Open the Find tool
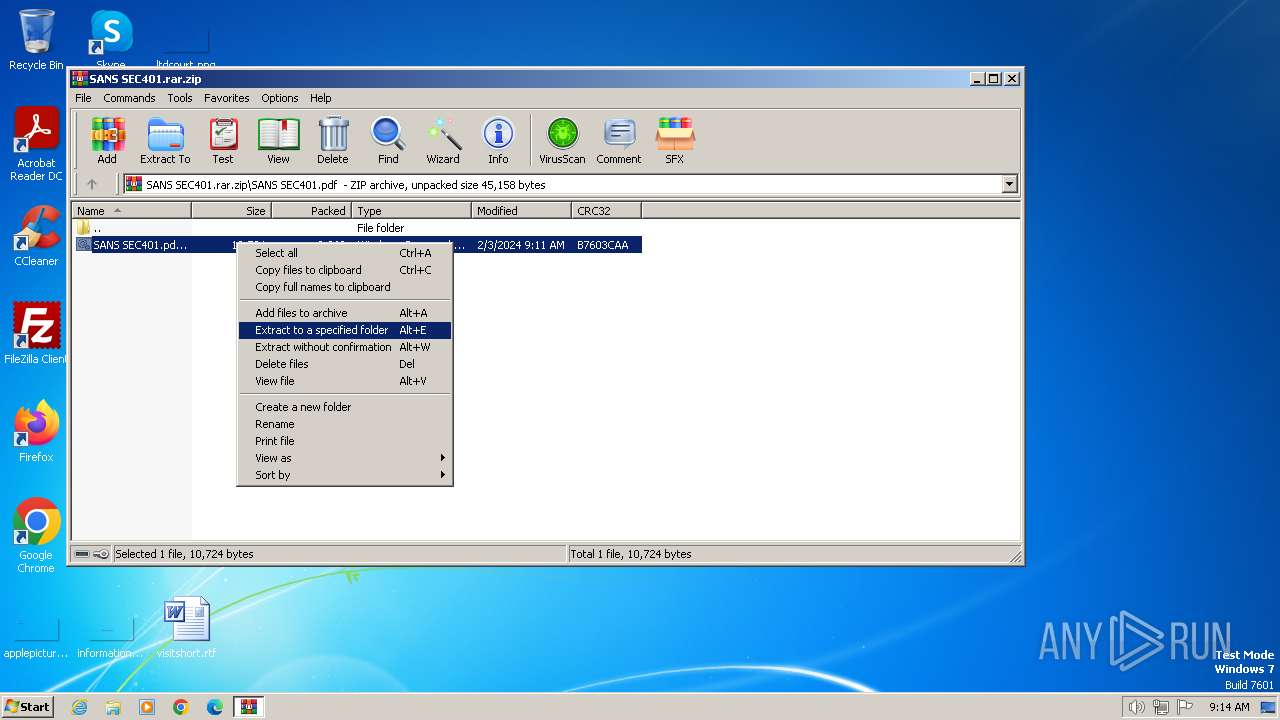1280x720 pixels. 388,140
